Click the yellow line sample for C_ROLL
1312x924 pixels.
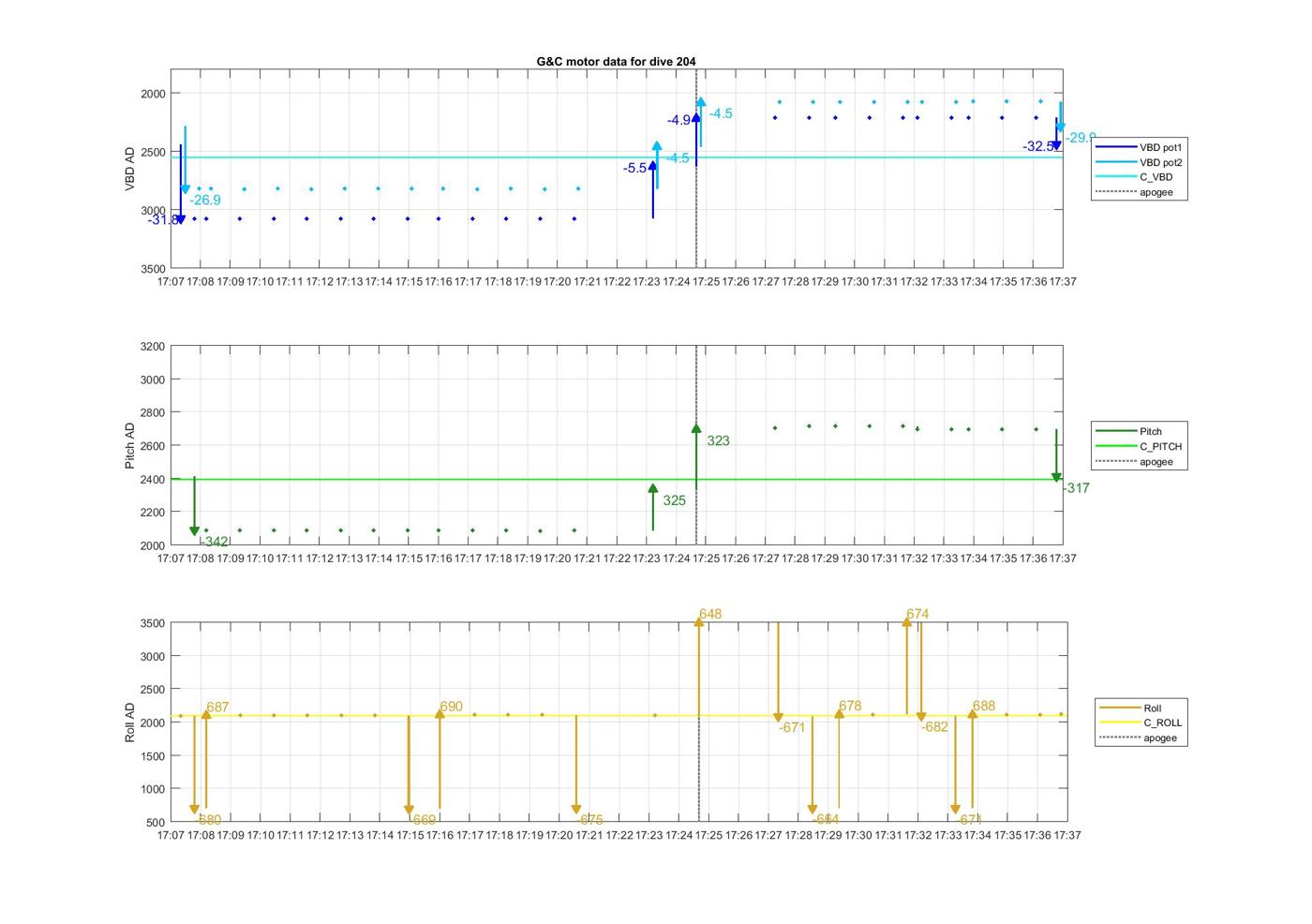(x=1119, y=723)
